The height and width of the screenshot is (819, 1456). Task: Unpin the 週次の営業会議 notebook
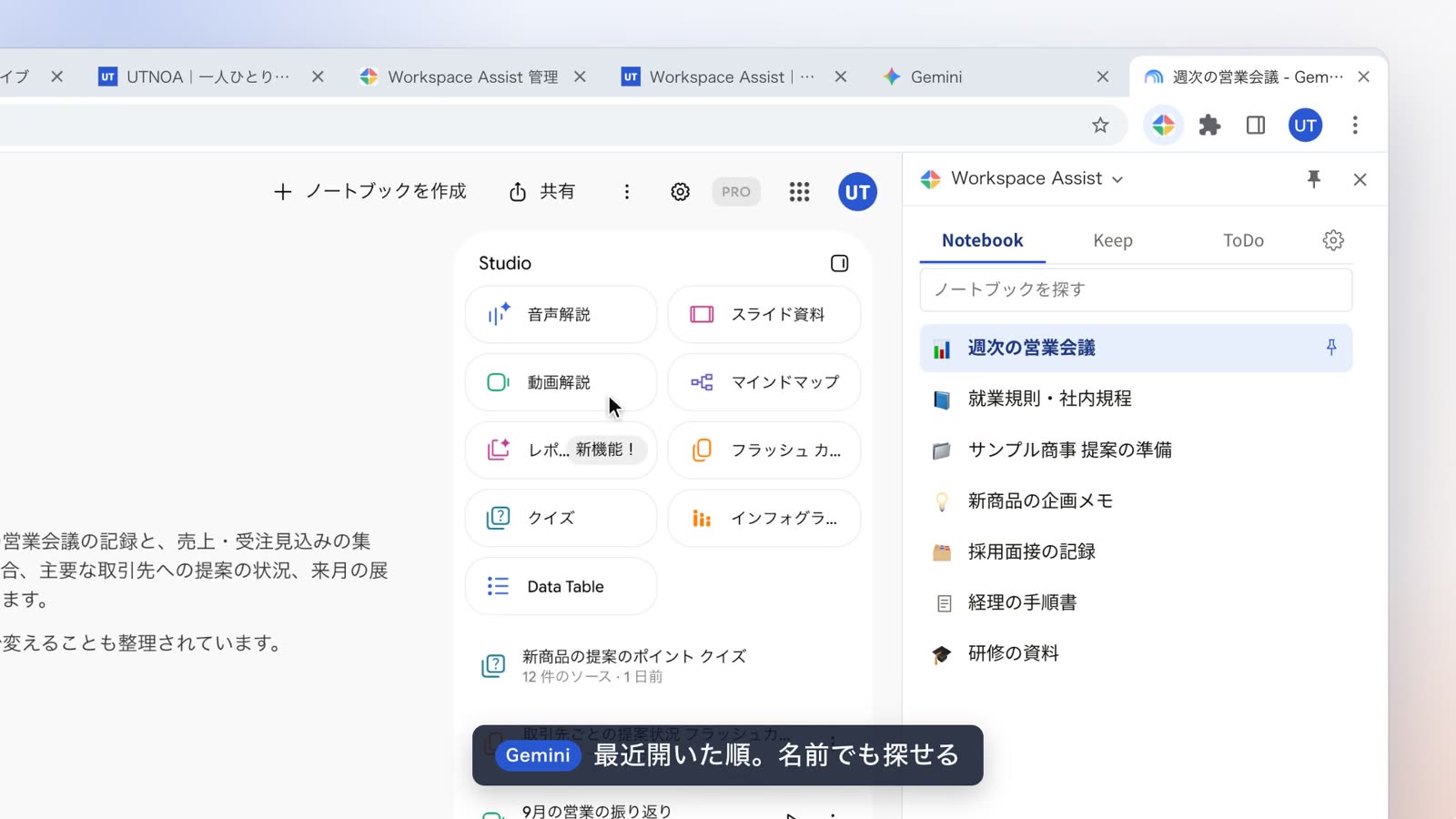[x=1330, y=348]
